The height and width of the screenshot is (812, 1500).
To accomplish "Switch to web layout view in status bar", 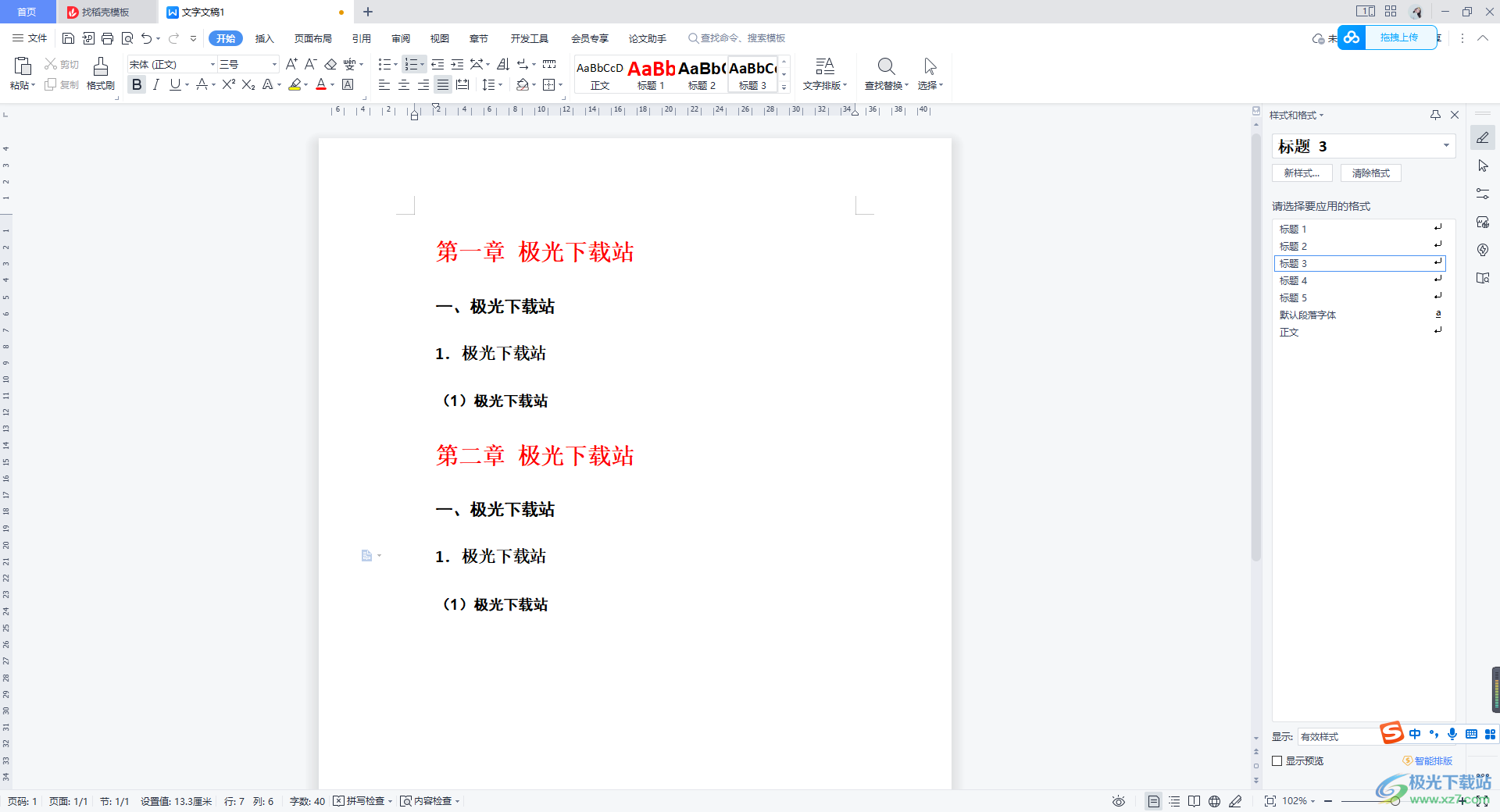I will pyautogui.click(x=1214, y=801).
